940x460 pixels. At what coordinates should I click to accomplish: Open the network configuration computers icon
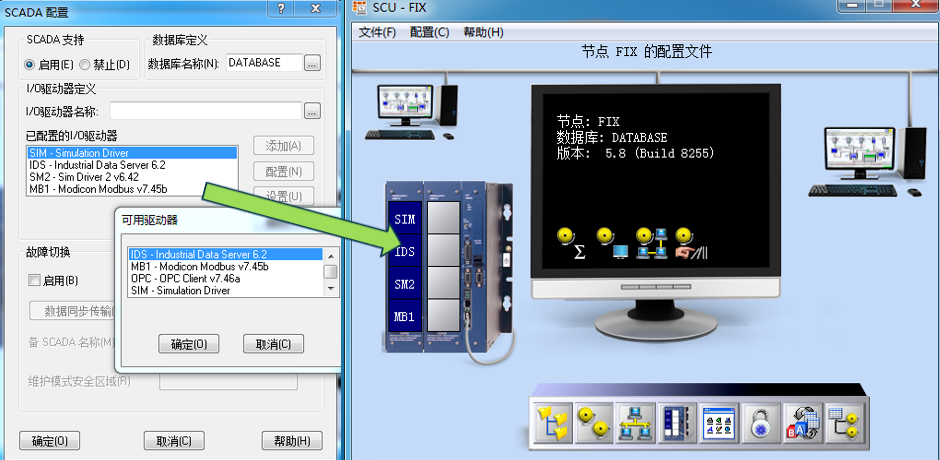(x=635, y=423)
